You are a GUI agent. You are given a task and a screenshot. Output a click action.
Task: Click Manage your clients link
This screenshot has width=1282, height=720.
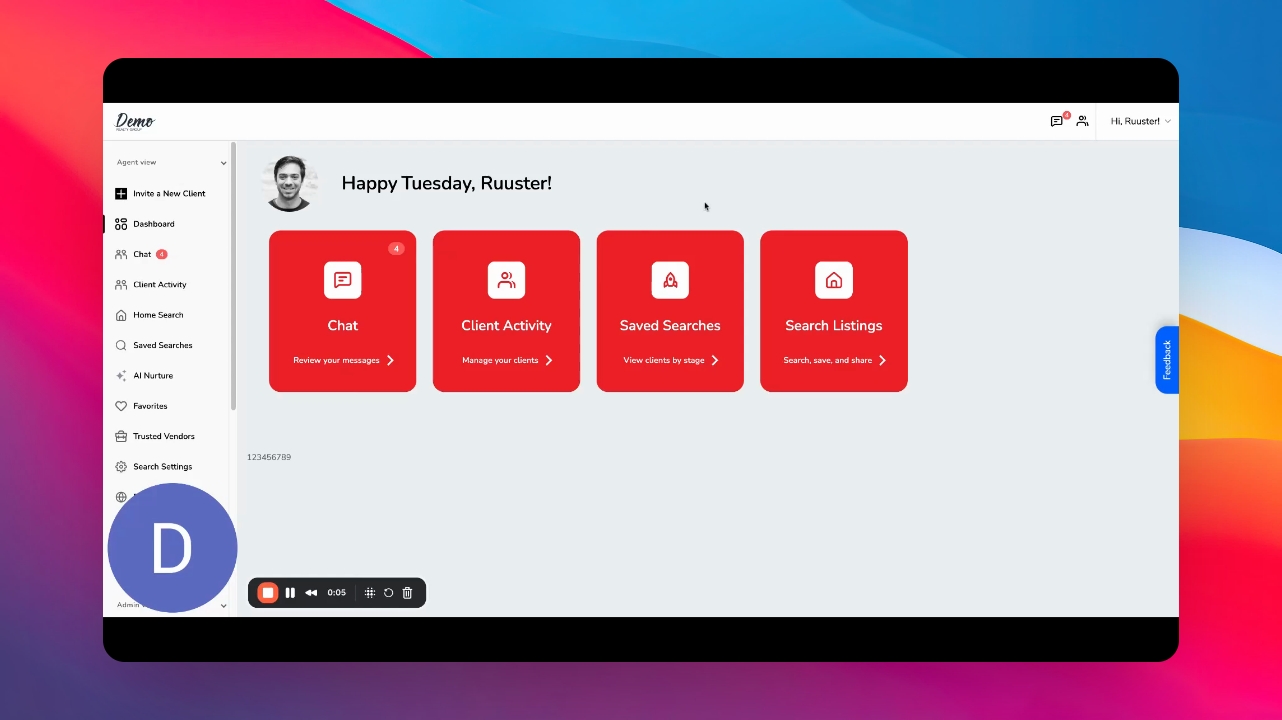point(508,360)
